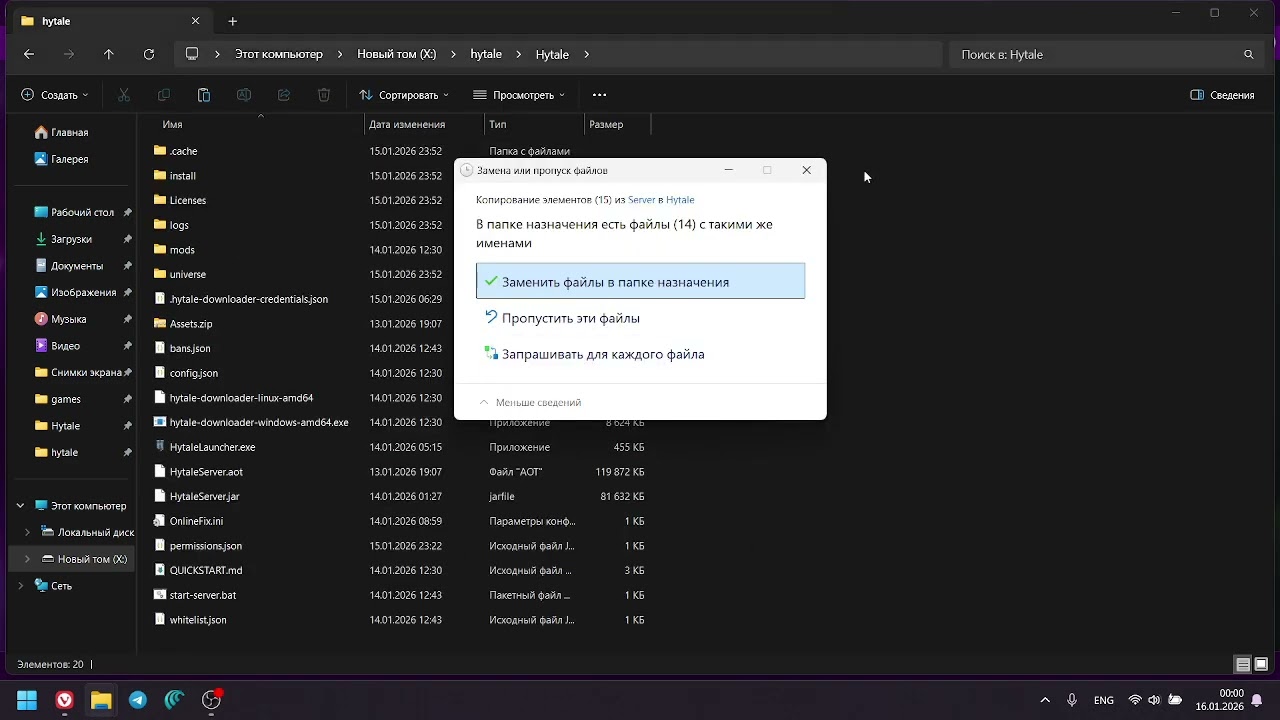Open the notifications bell icon
Viewport: 1280px width, 720px height.
(x=1256, y=700)
